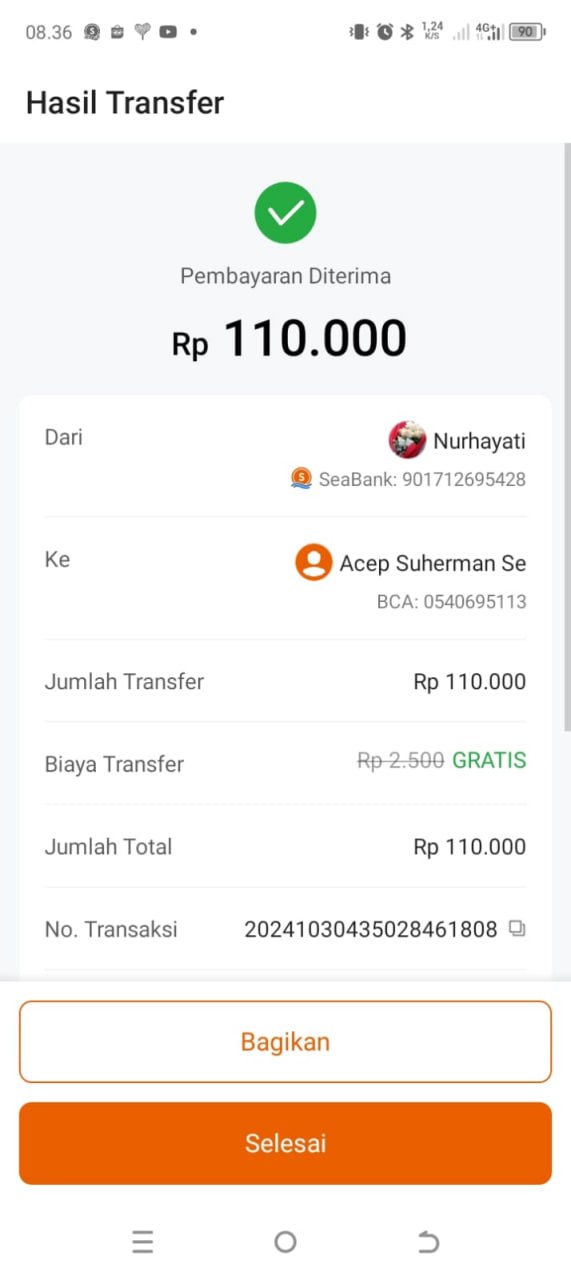The image size is (571, 1280).
Task: Tap the YouTube notification icon
Action: (x=168, y=32)
